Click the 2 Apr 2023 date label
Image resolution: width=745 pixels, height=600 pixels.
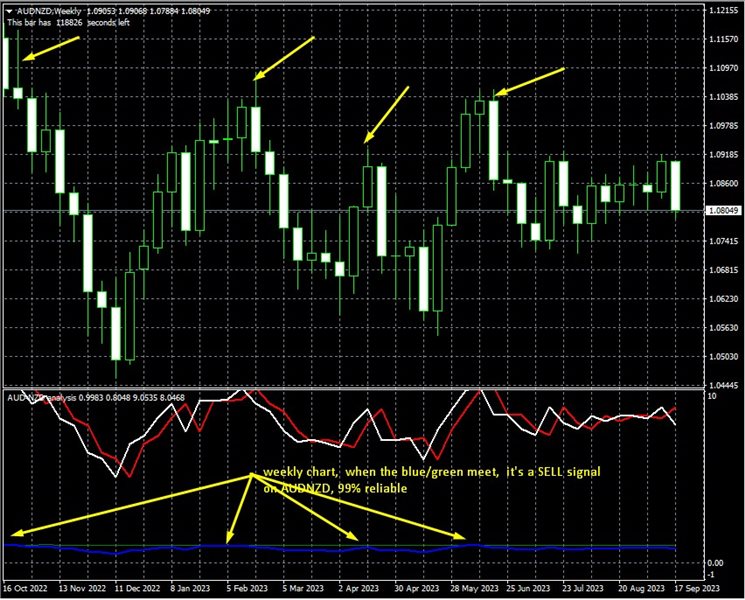[358, 588]
